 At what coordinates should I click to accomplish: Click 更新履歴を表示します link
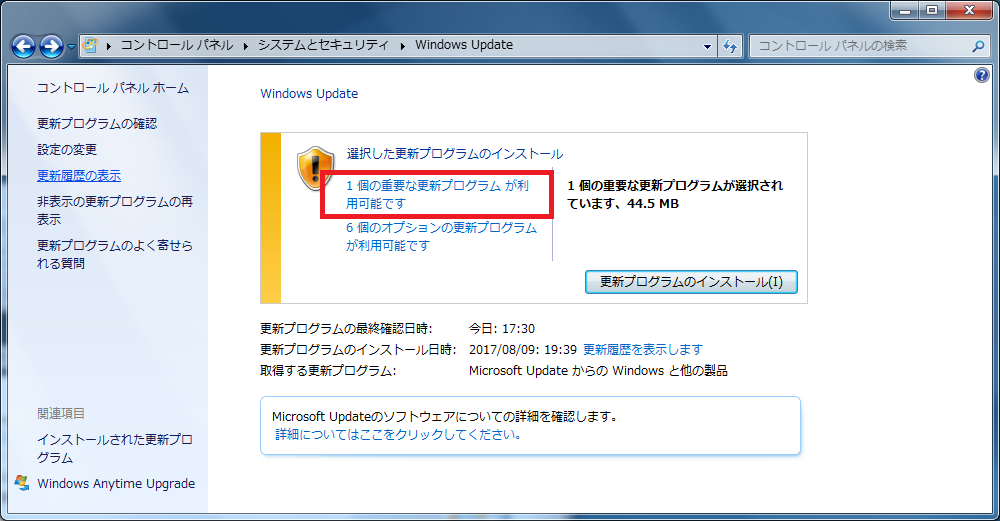[x=642, y=350]
